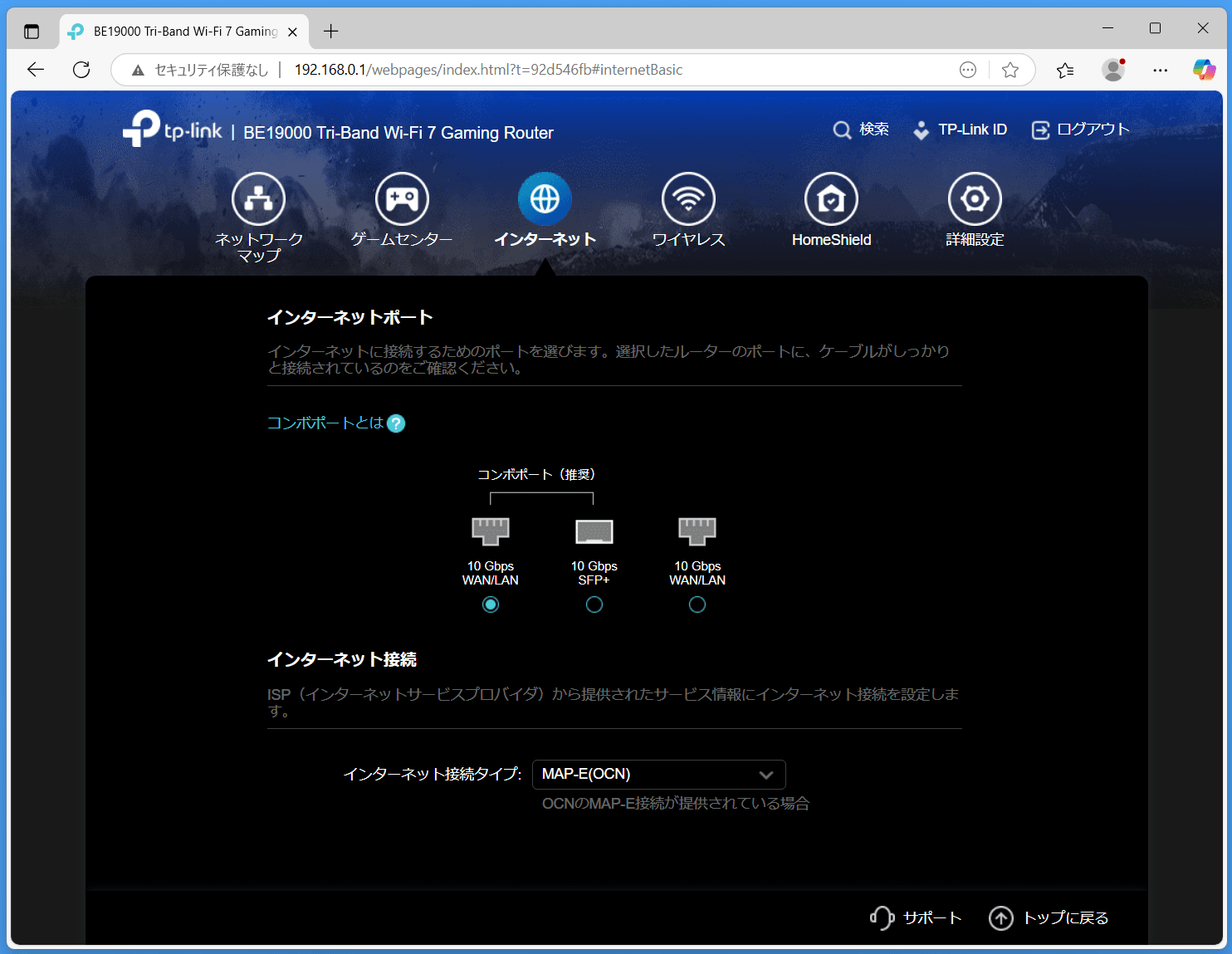Select the rightmost 10 Gbps WAN/LAN radio button
The image size is (1232, 954).
697,604
